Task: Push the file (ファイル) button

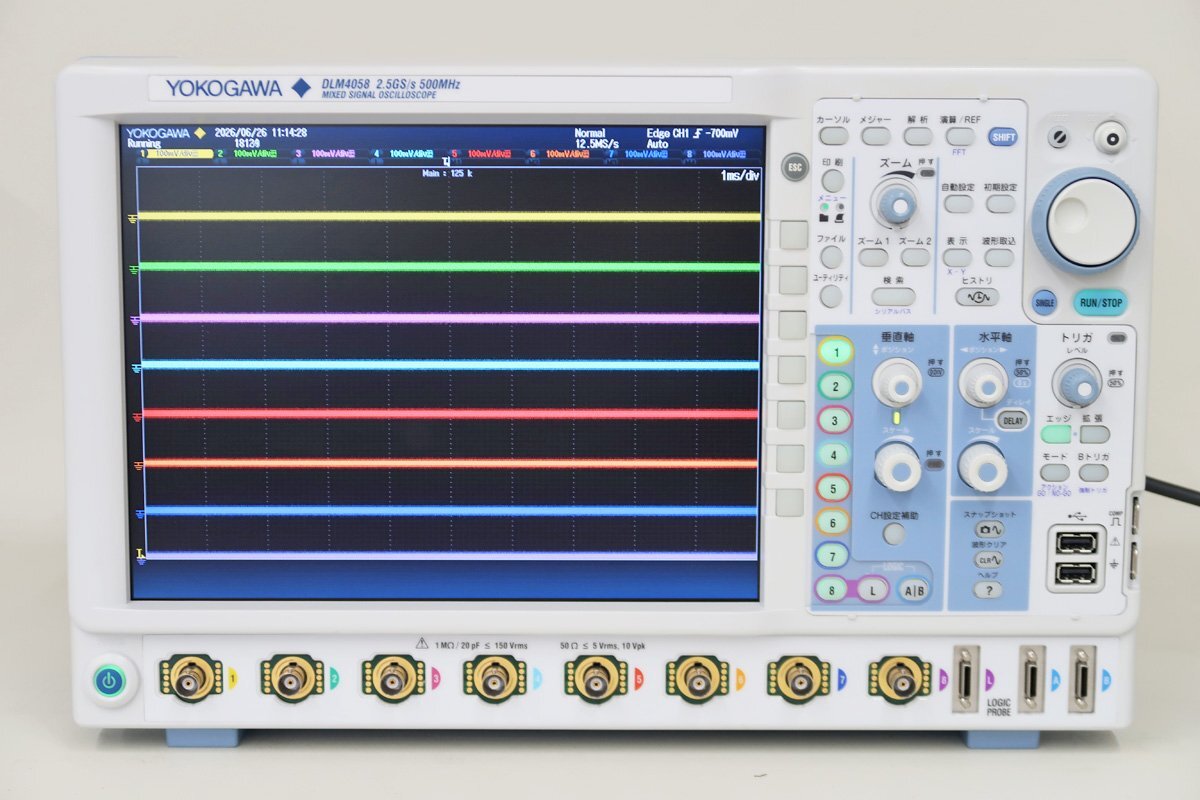Action: pyautogui.click(x=831, y=257)
